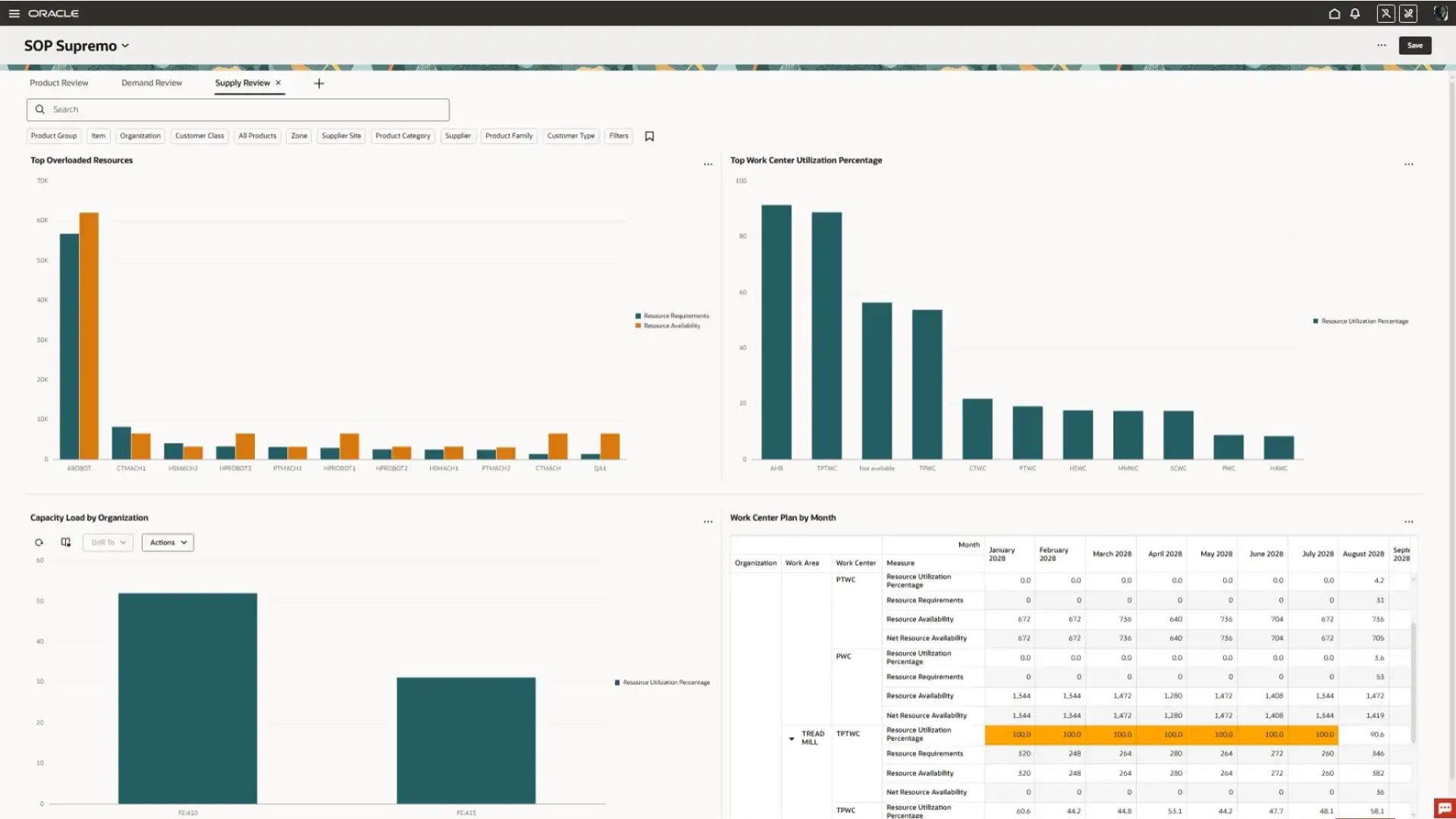Click the user avatar in header
The width and height of the screenshot is (1456, 819).
click(x=1440, y=14)
